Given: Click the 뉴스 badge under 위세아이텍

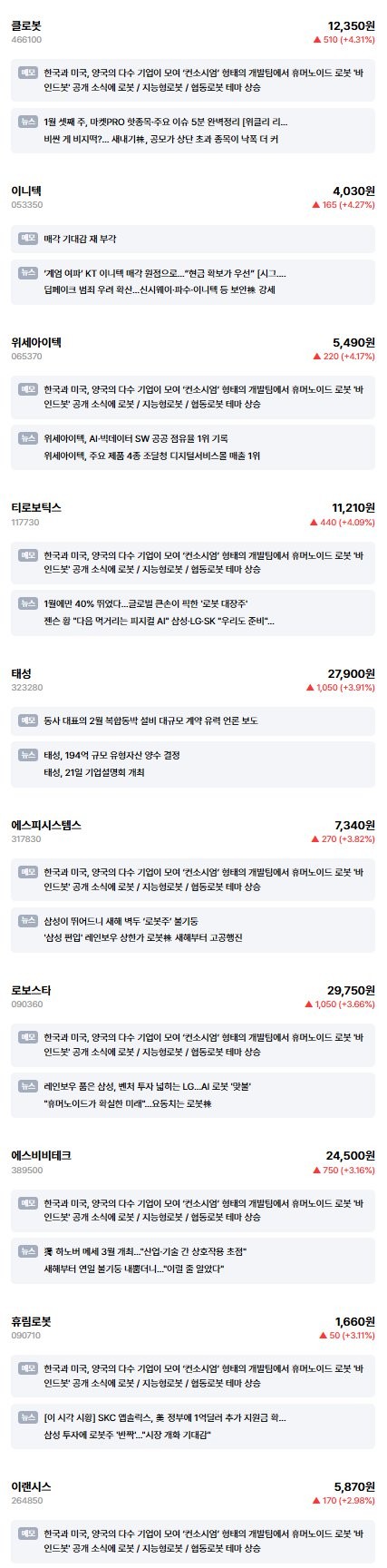Looking at the screenshot, I should click(29, 437).
